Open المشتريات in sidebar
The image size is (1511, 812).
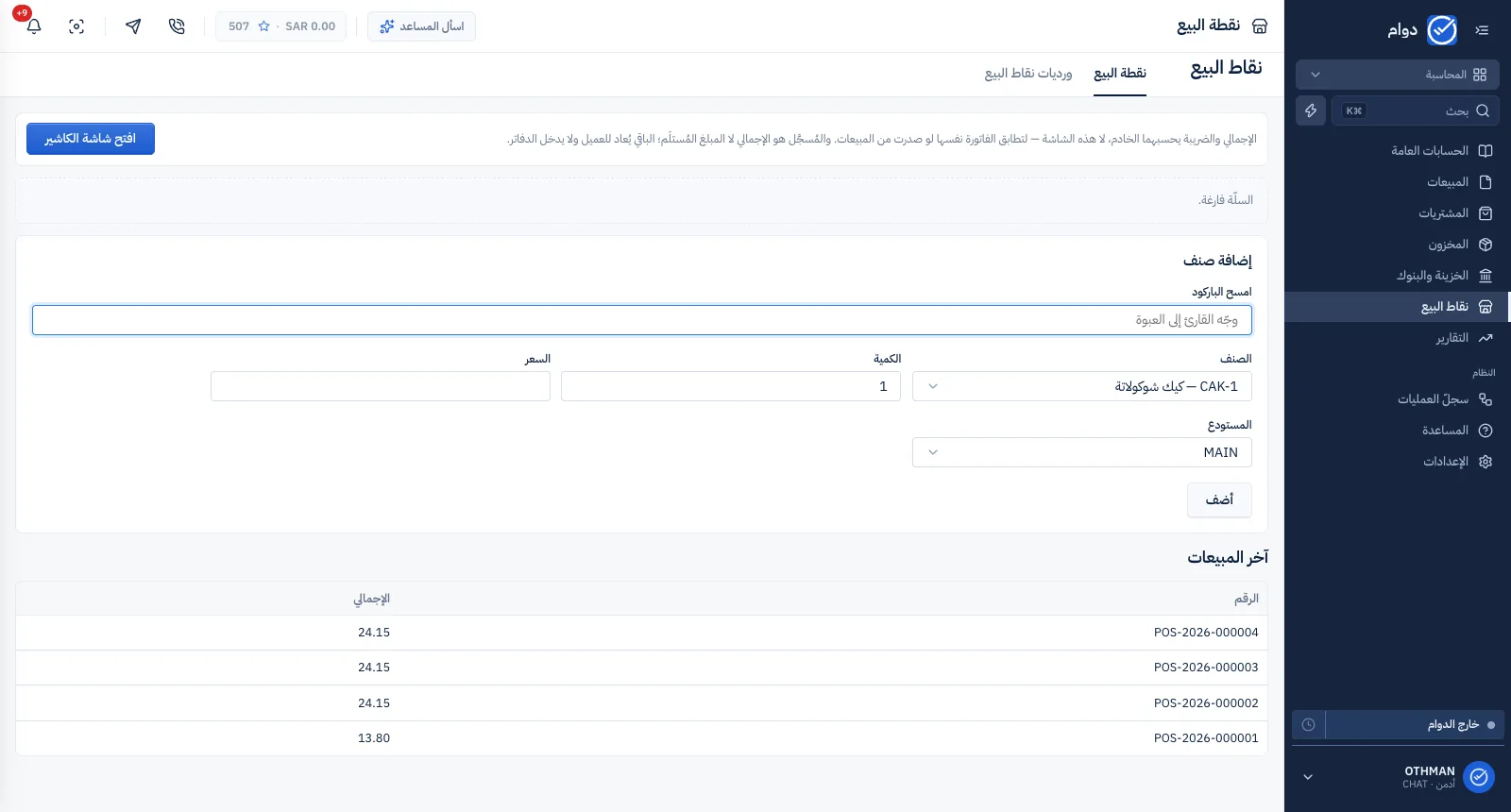(1398, 213)
